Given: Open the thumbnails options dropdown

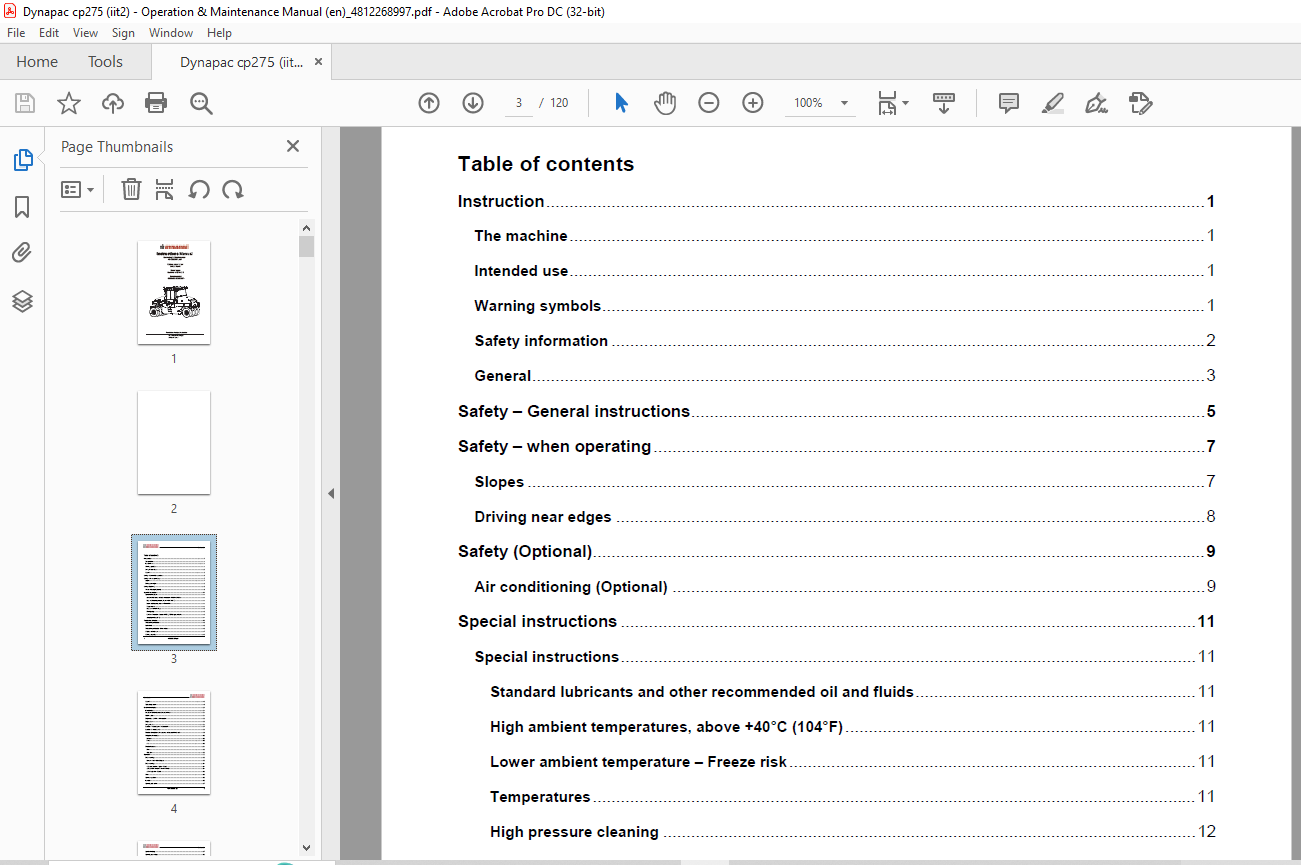Looking at the screenshot, I should (x=77, y=189).
